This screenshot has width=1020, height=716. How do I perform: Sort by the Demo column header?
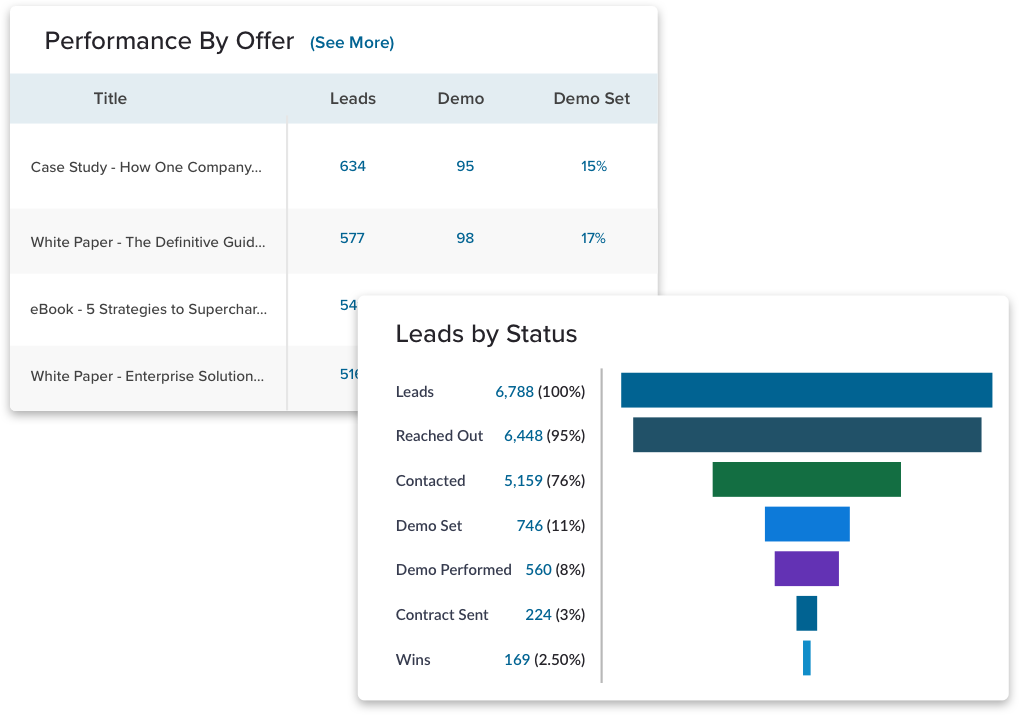click(x=460, y=98)
